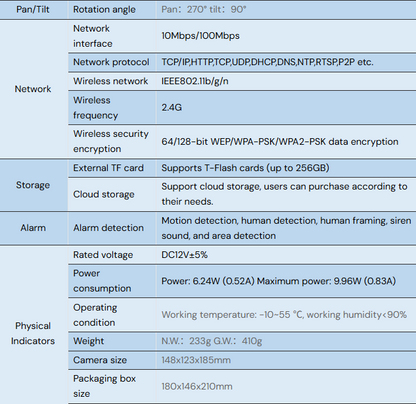Click the Wireless network label
The width and height of the screenshot is (416, 404).
(x=111, y=81)
